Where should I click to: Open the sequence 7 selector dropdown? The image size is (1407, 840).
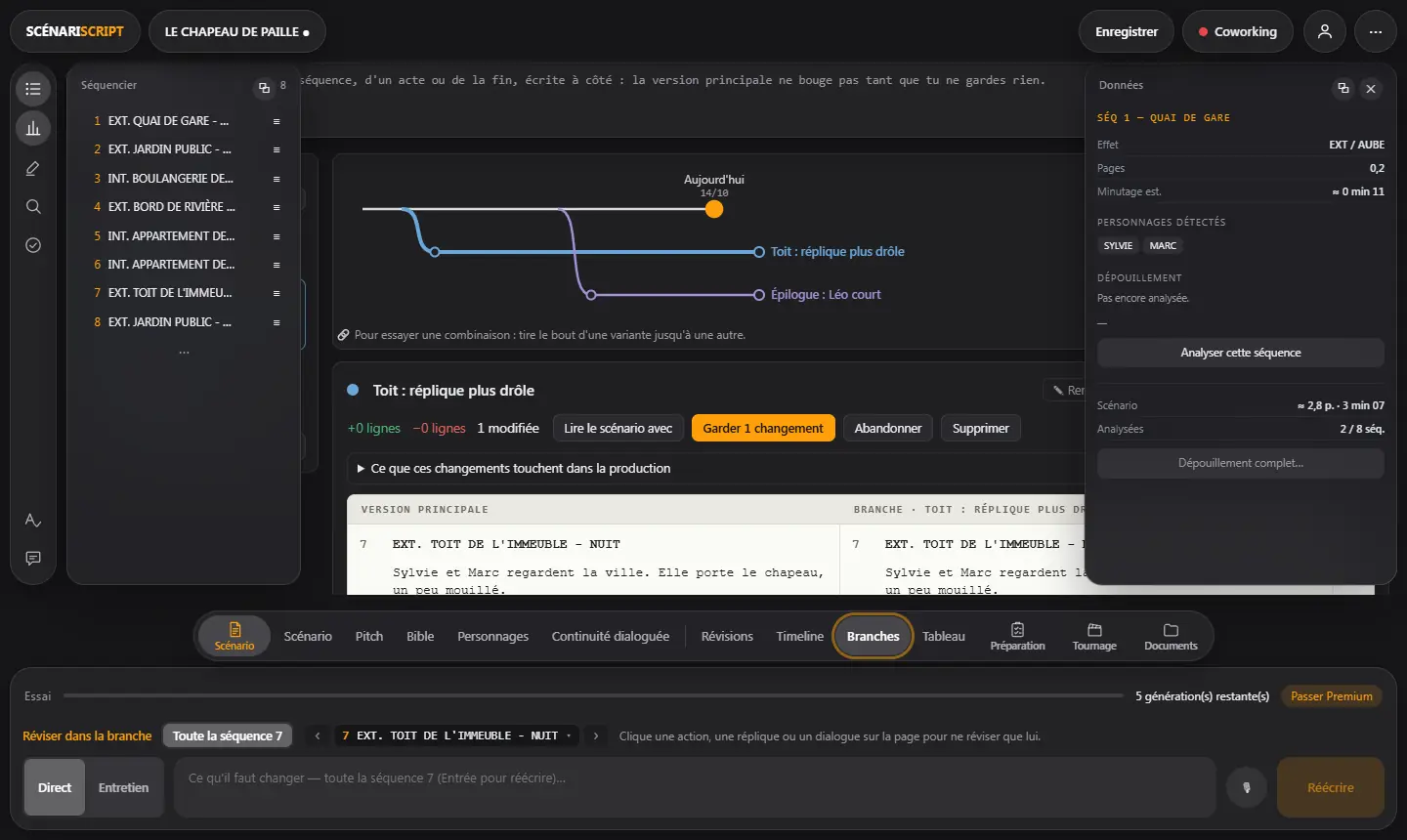click(x=457, y=735)
